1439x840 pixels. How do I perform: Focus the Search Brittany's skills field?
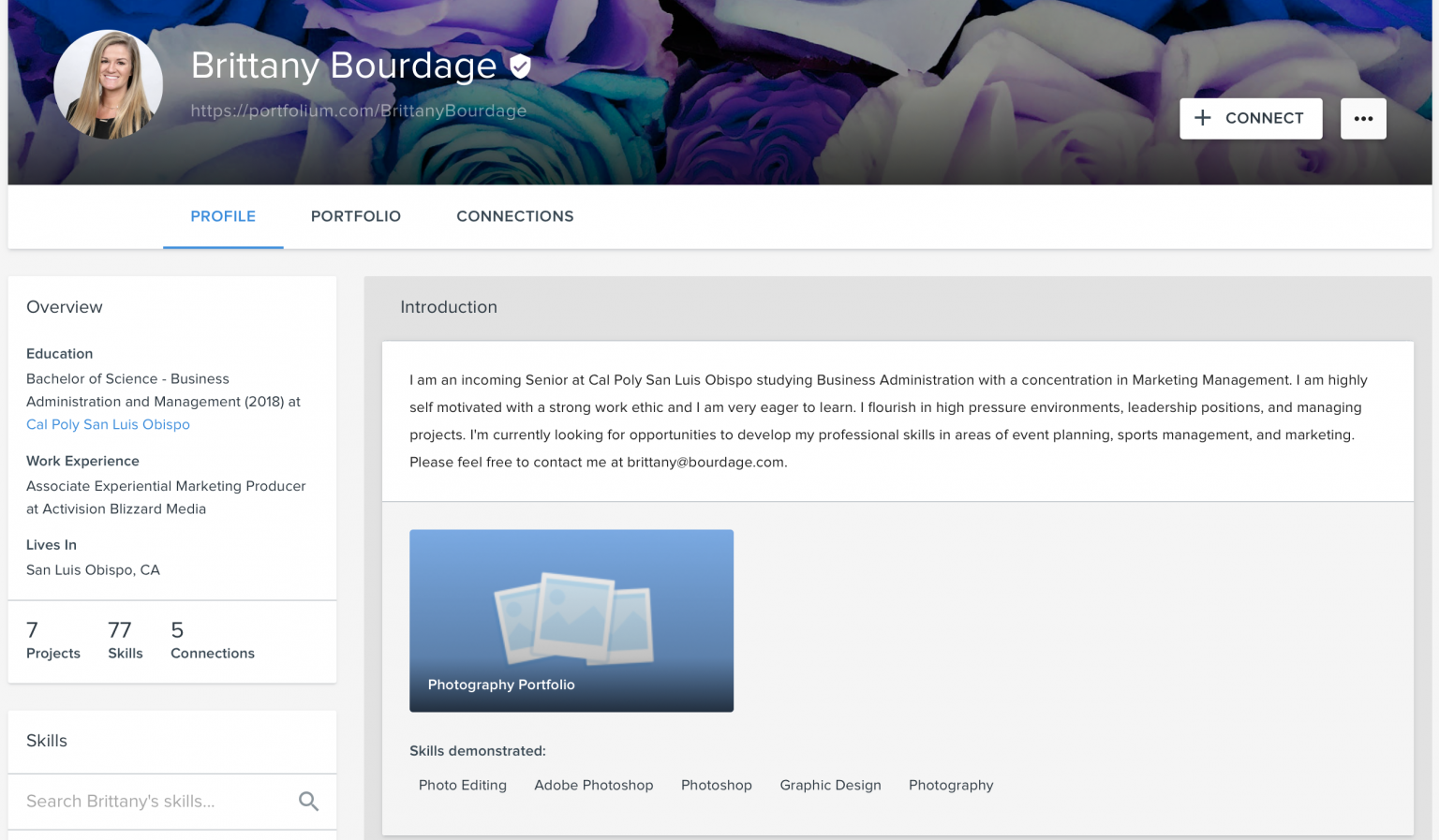[x=155, y=802]
